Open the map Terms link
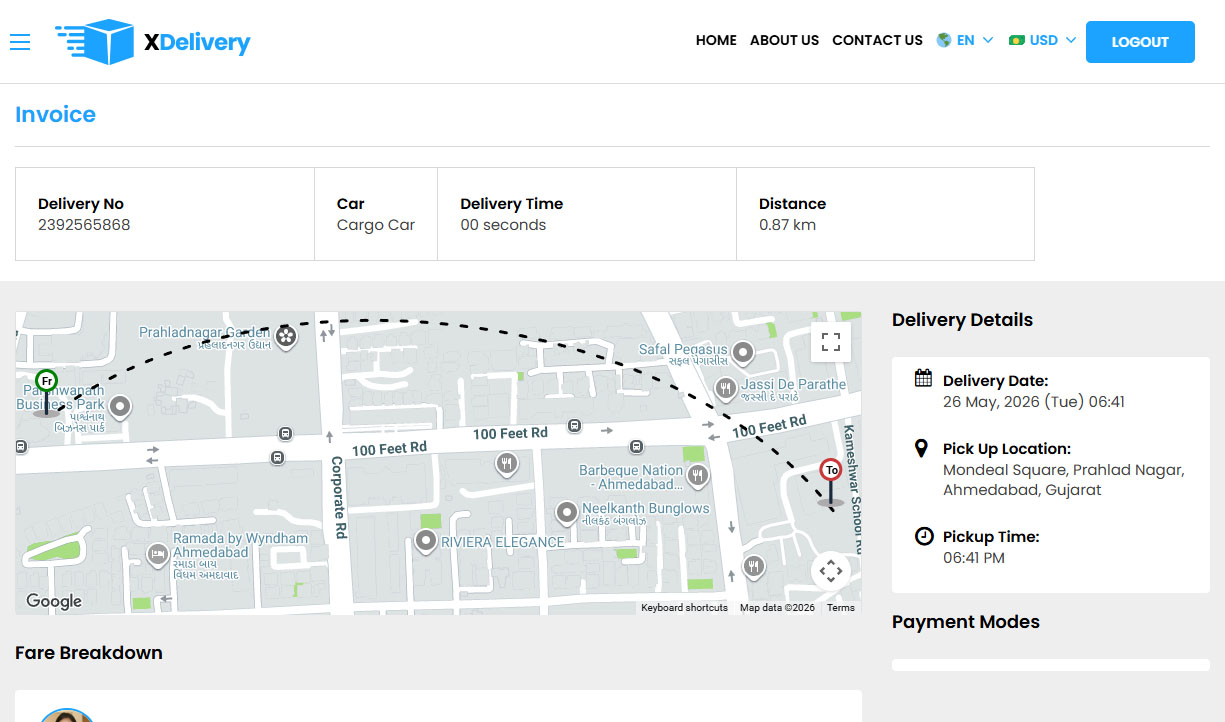 click(841, 608)
